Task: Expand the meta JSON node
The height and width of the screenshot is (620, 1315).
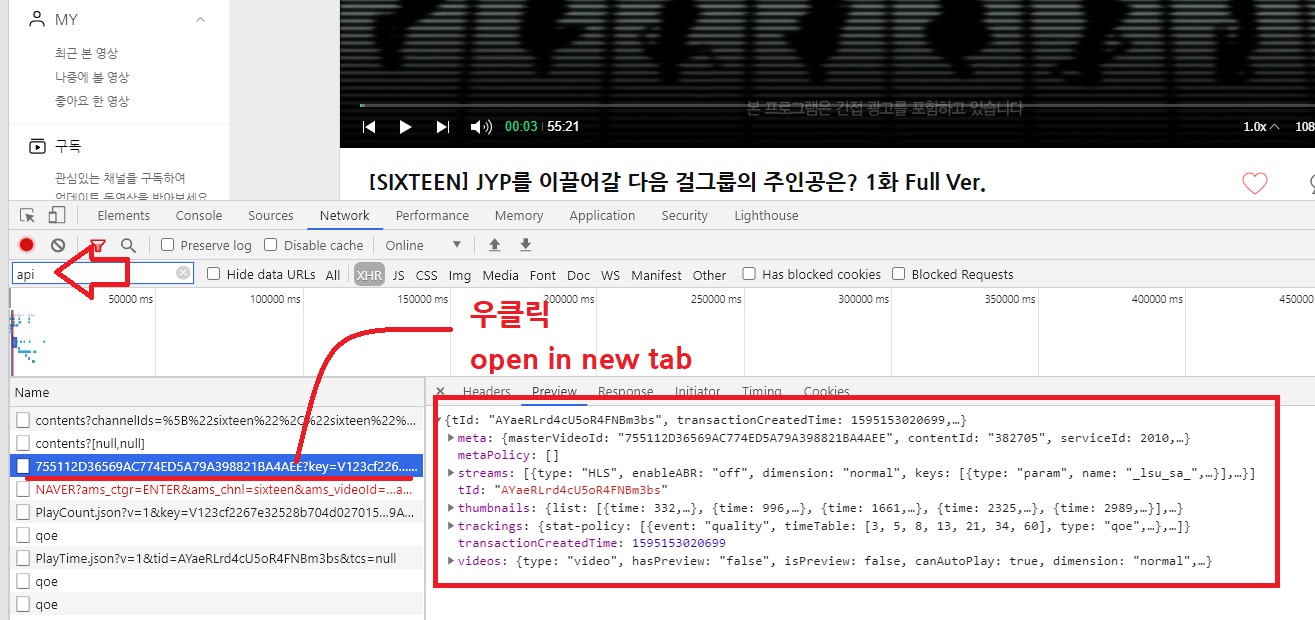Action: click(x=451, y=438)
